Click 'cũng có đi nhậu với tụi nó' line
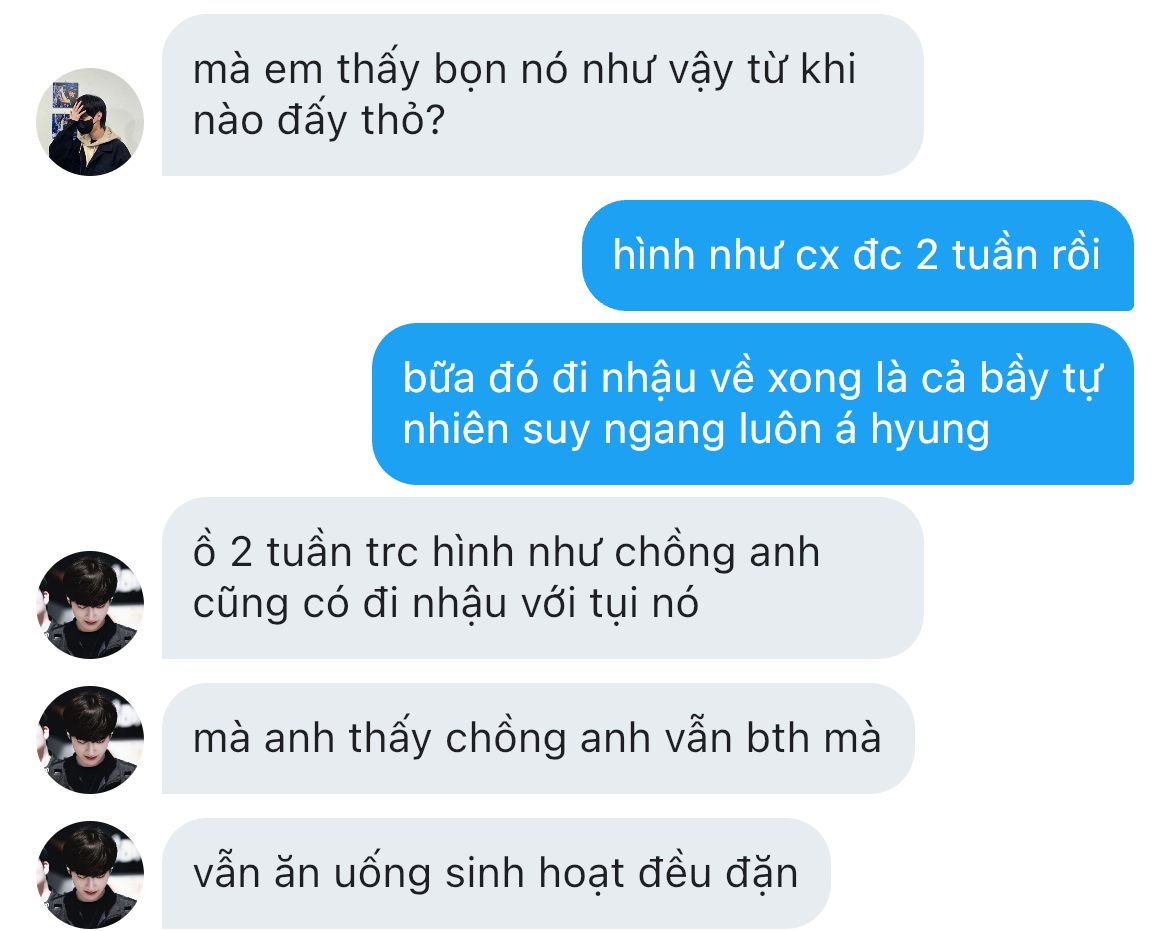Image resolution: width=1170 pixels, height=931 pixels. pyautogui.click(x=445, y=604)
